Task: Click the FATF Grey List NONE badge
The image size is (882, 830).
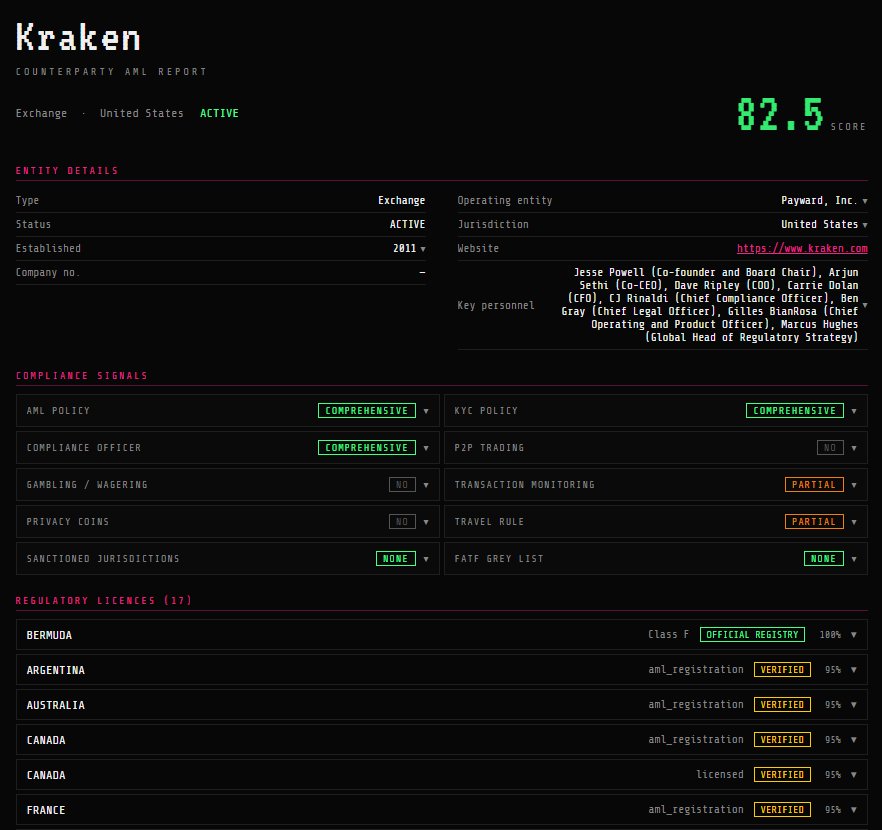Action: pos(824,558)
